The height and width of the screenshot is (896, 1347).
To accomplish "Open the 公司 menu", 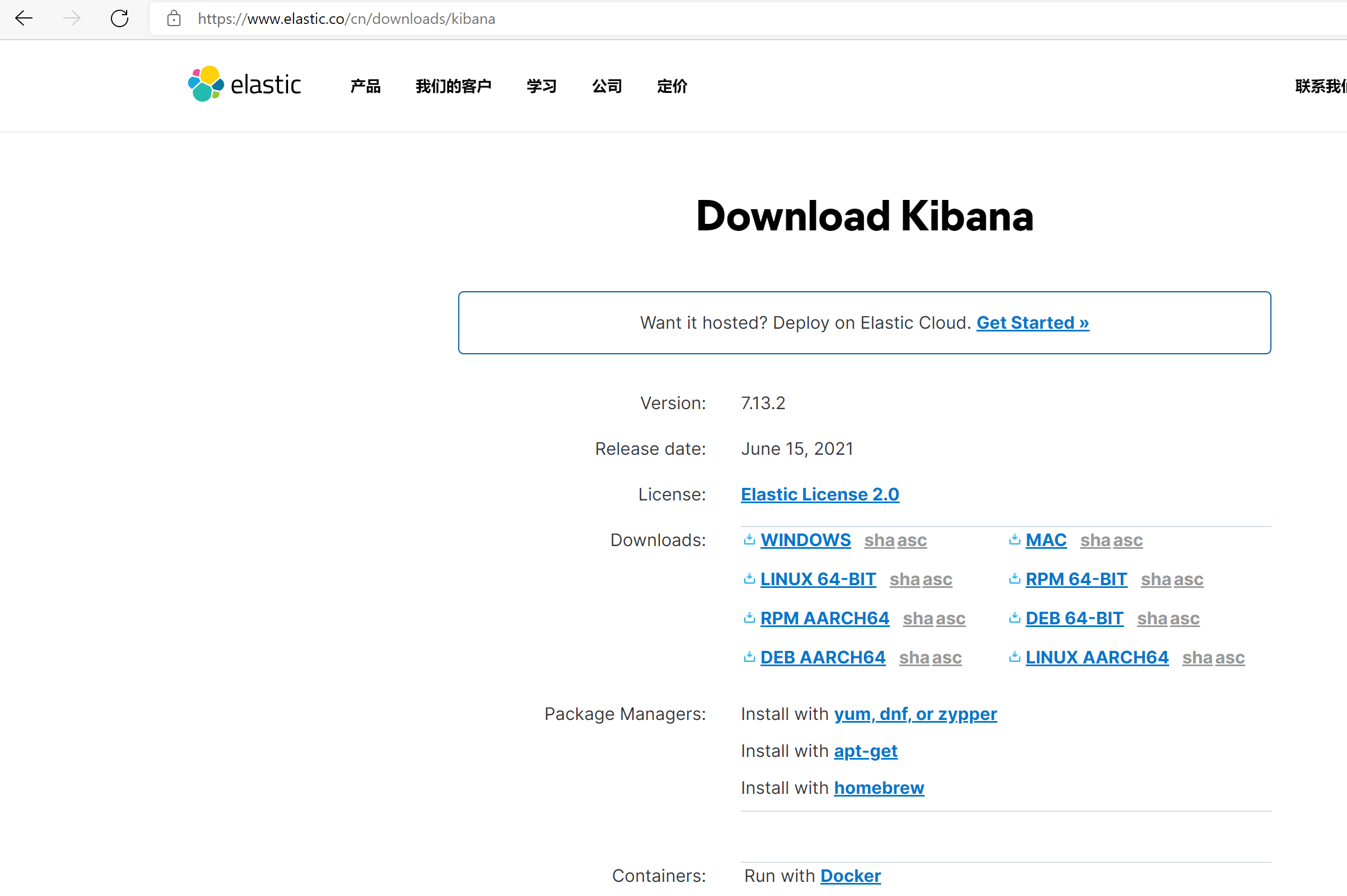I will (607, 86).
